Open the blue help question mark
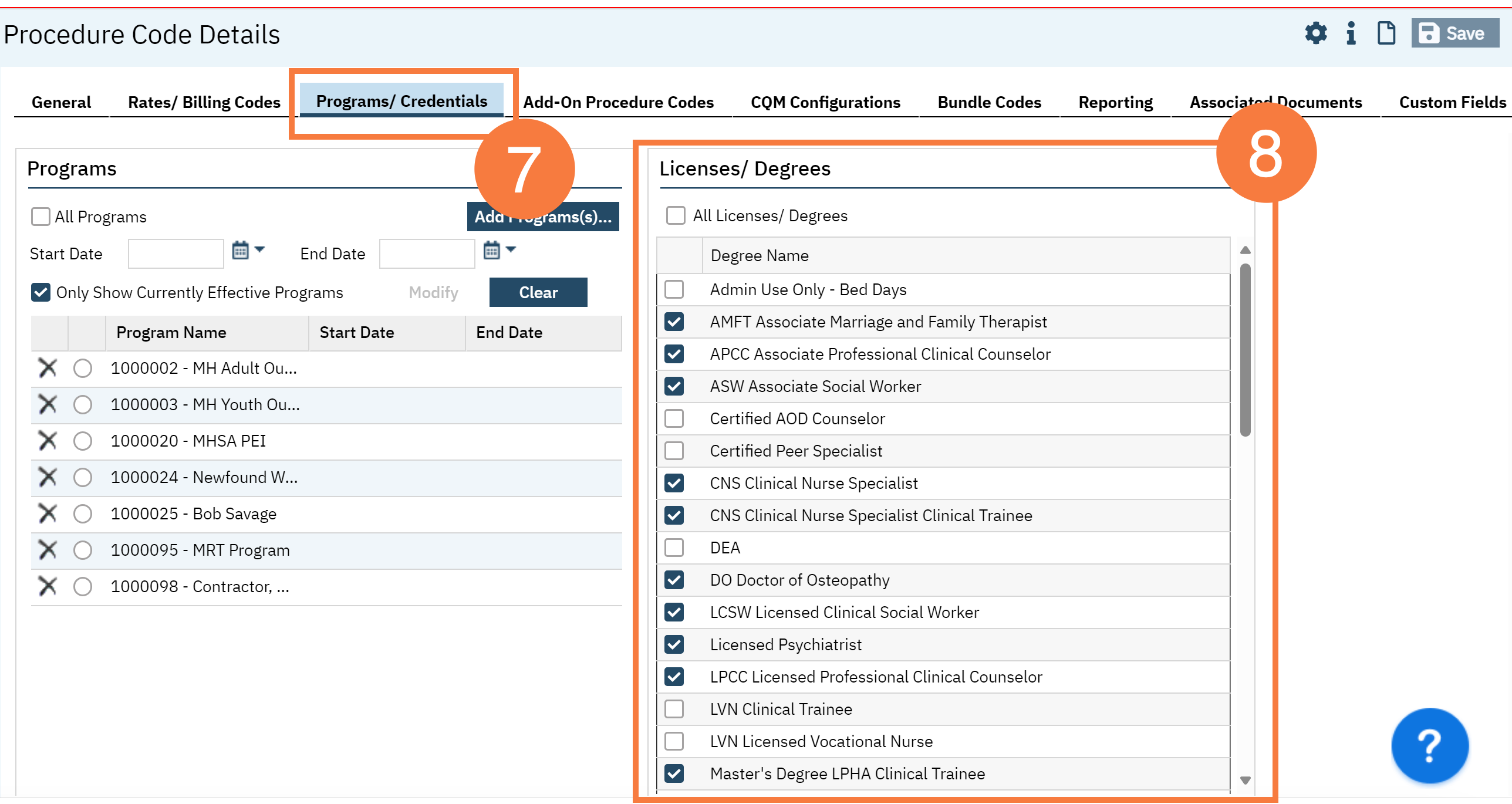1512x804 pixels. (1429, 745)
